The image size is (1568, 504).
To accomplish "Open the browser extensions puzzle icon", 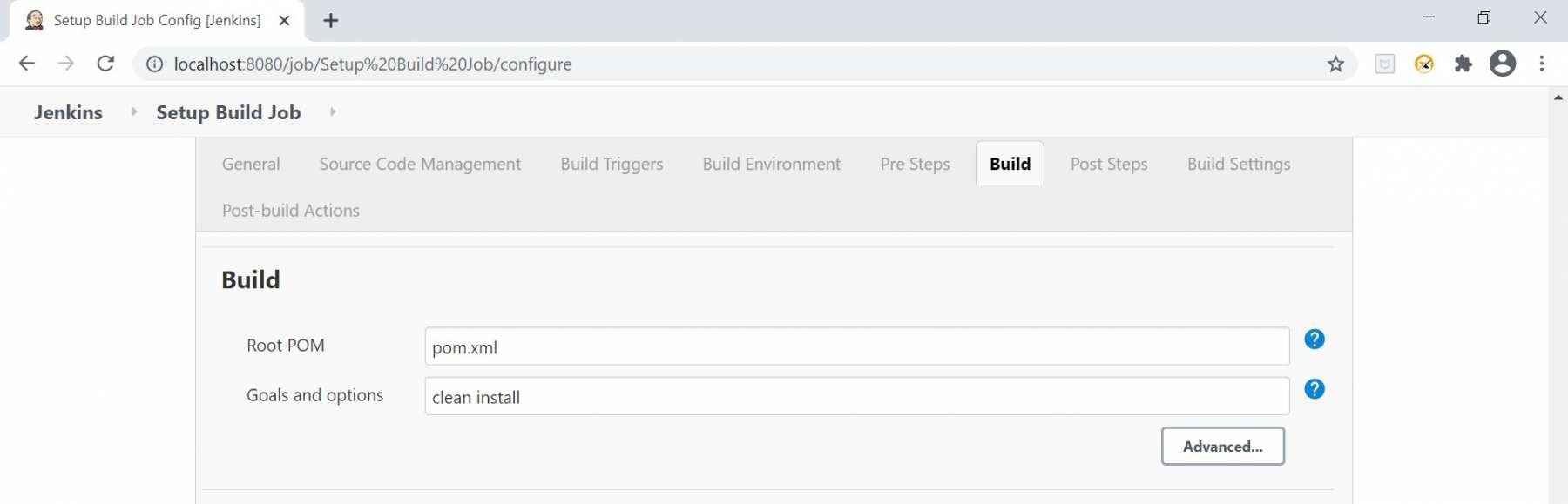I will (x=1464, y=64).
